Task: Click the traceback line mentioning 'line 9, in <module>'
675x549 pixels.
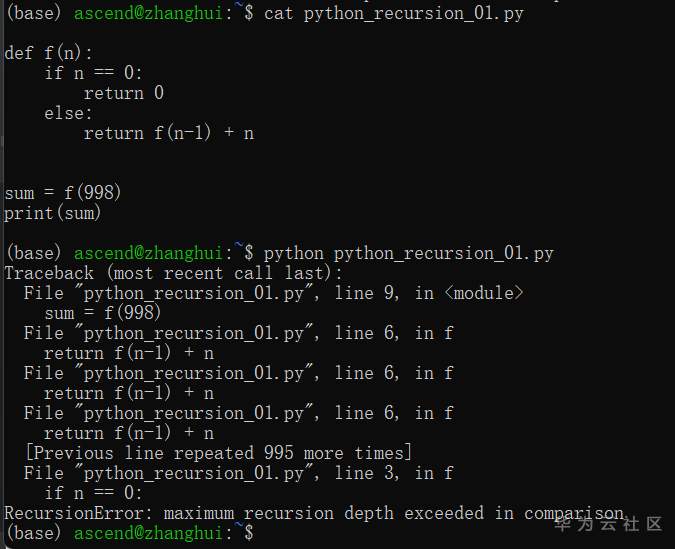Action: tap(273, 293)
